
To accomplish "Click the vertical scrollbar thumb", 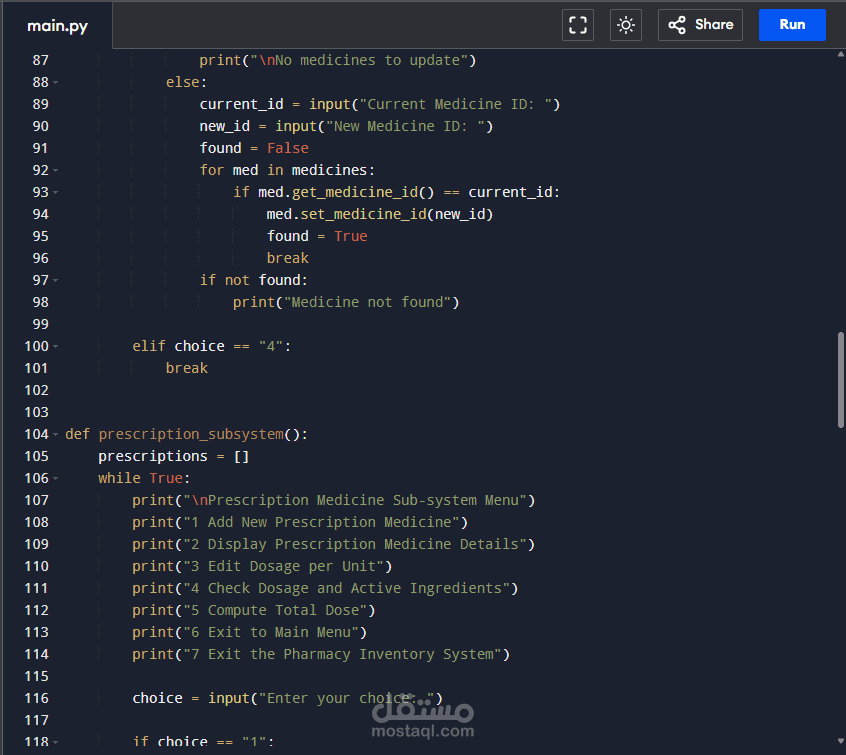I will tap(840, 380).
